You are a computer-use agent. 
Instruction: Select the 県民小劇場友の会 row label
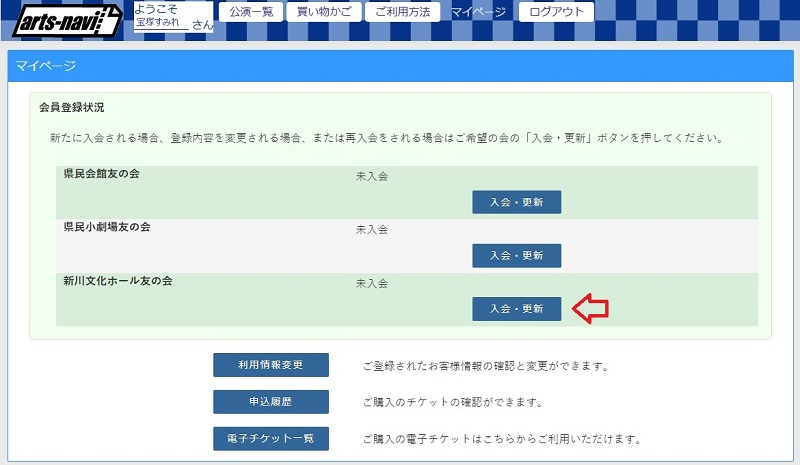coord(107,227)
